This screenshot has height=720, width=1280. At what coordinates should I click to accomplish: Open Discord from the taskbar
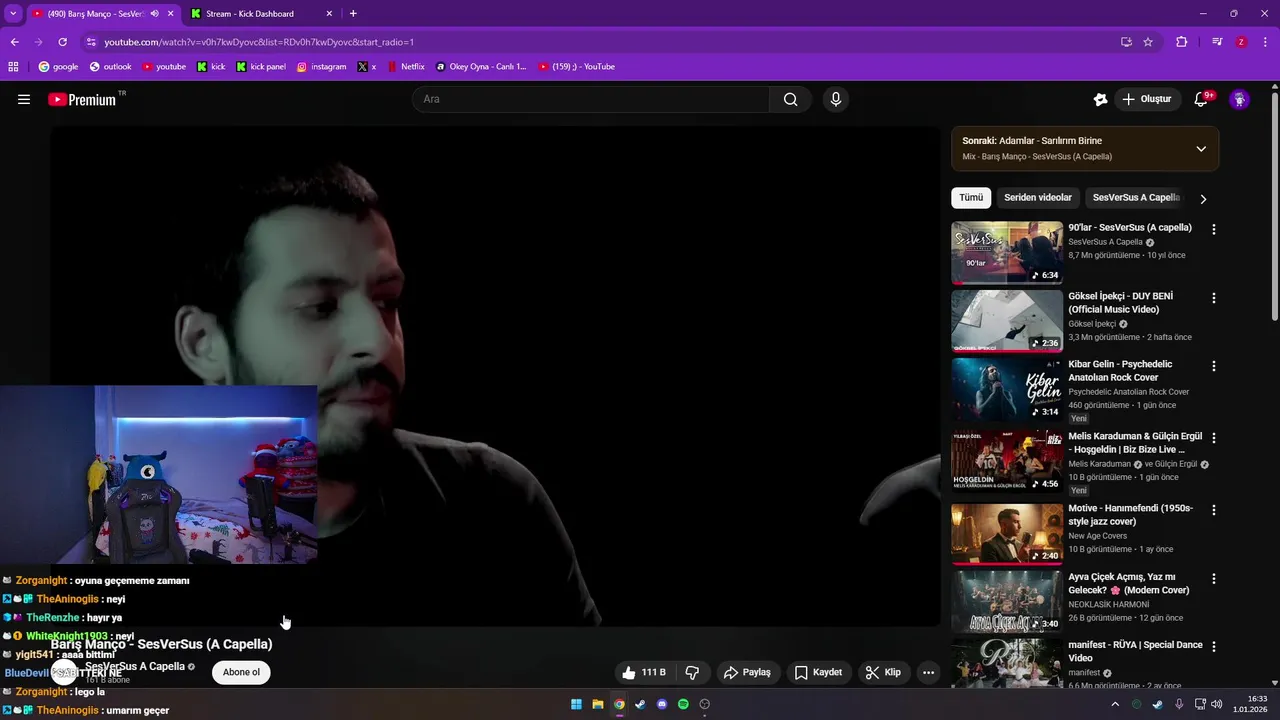tap(662, 704)
